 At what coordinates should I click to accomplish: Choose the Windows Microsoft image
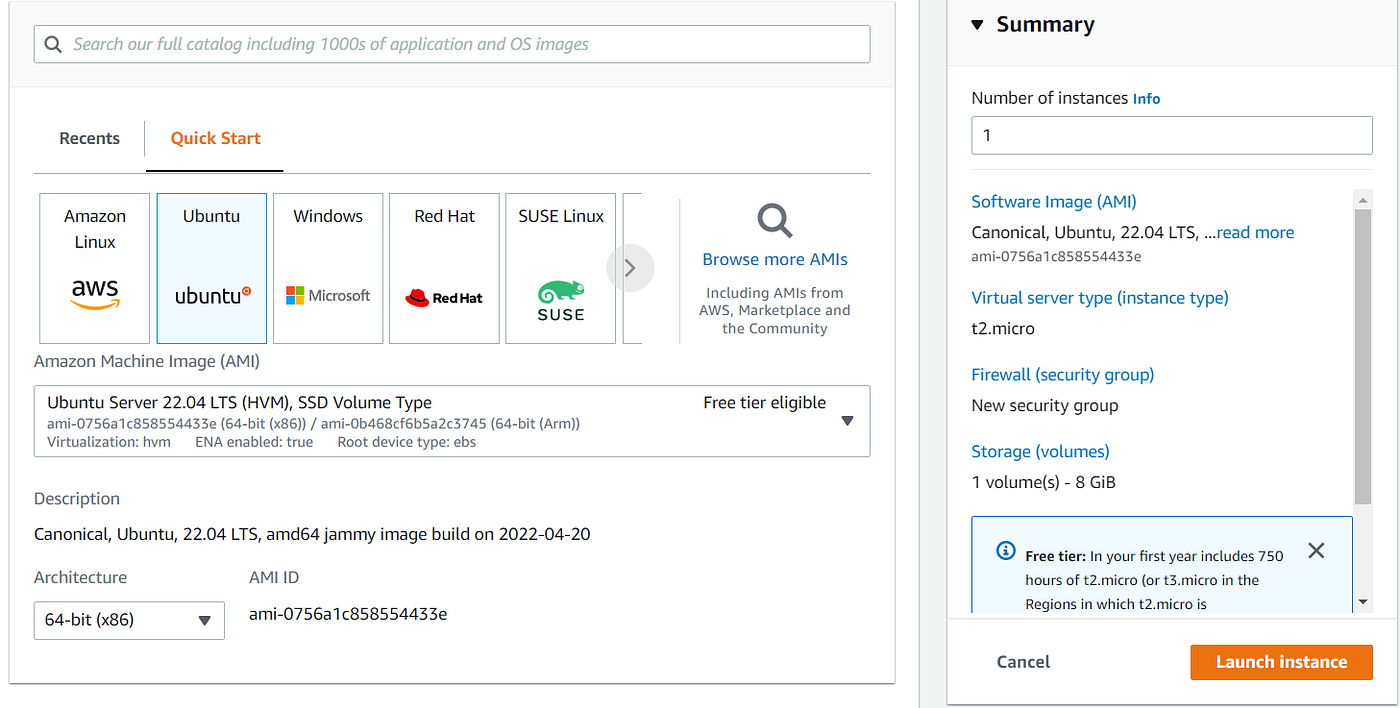(328, 267)
